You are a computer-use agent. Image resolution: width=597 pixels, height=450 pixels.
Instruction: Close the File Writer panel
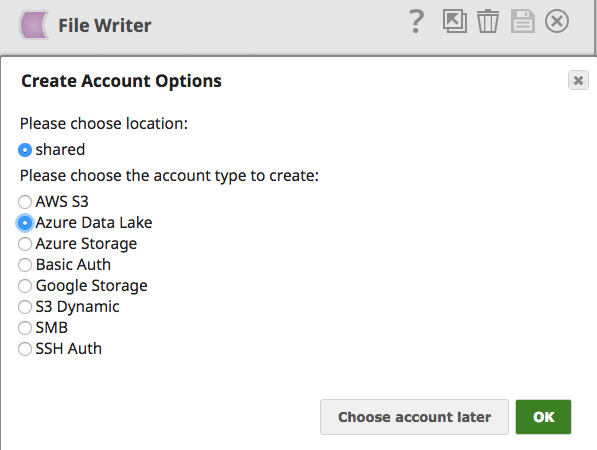pos(557,21)
